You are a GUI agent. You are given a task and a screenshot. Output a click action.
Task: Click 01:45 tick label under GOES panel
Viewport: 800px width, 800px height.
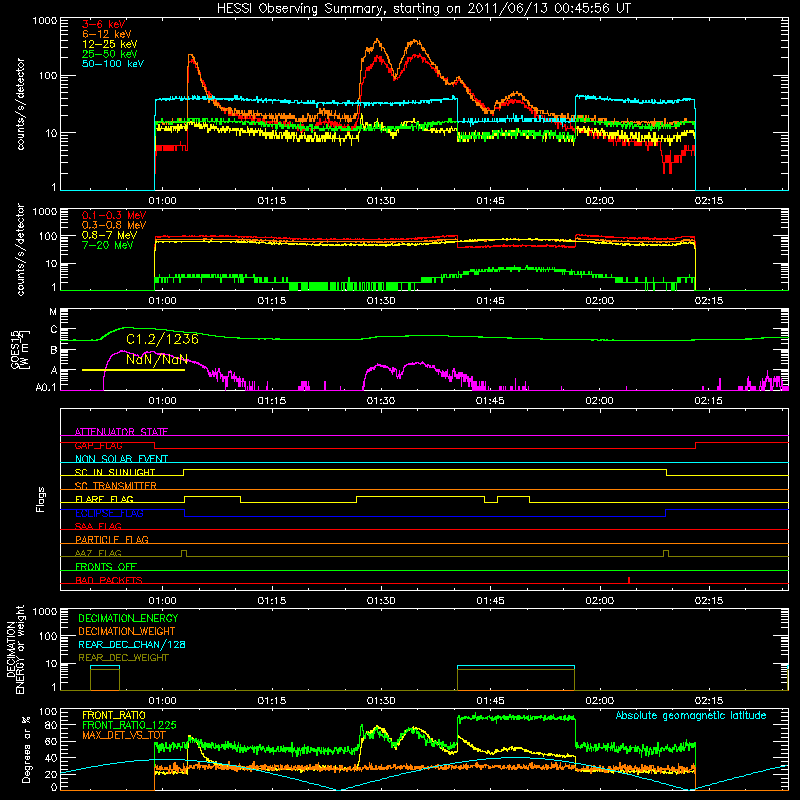[x=490, y=401]
